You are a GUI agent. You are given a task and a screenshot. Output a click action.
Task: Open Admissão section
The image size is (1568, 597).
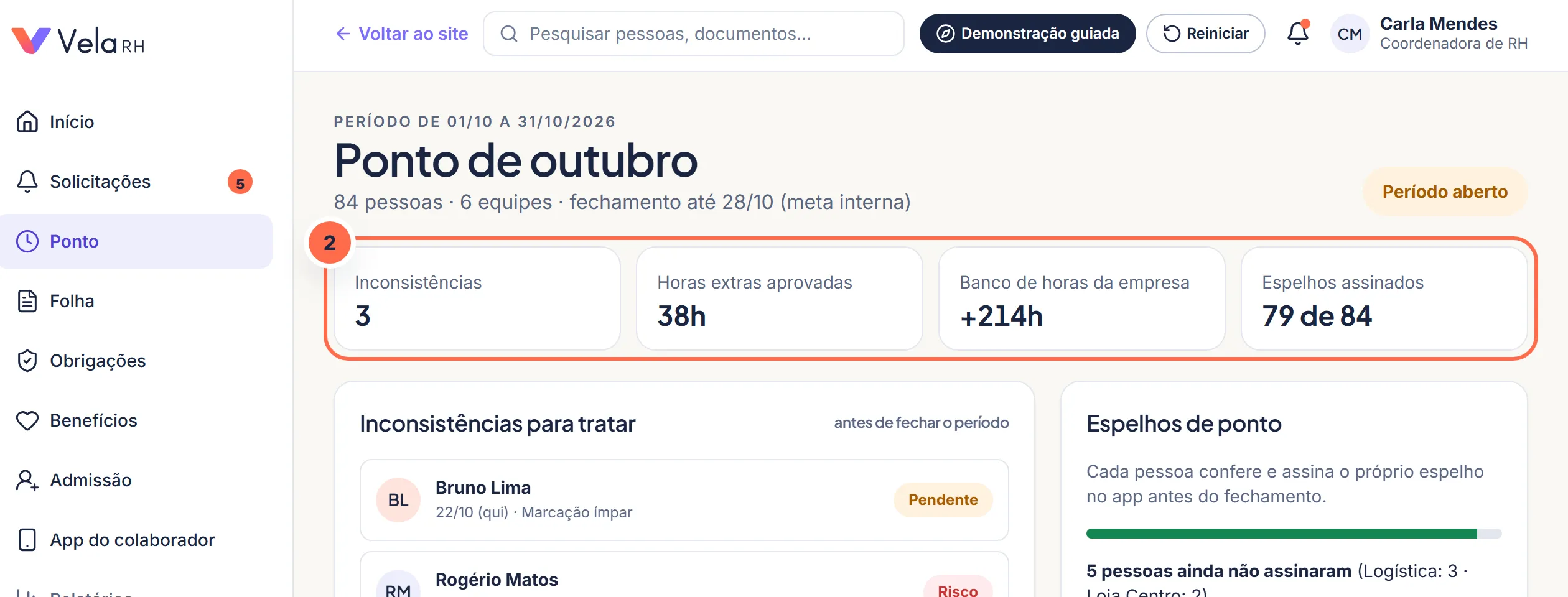tap(136, 480)
